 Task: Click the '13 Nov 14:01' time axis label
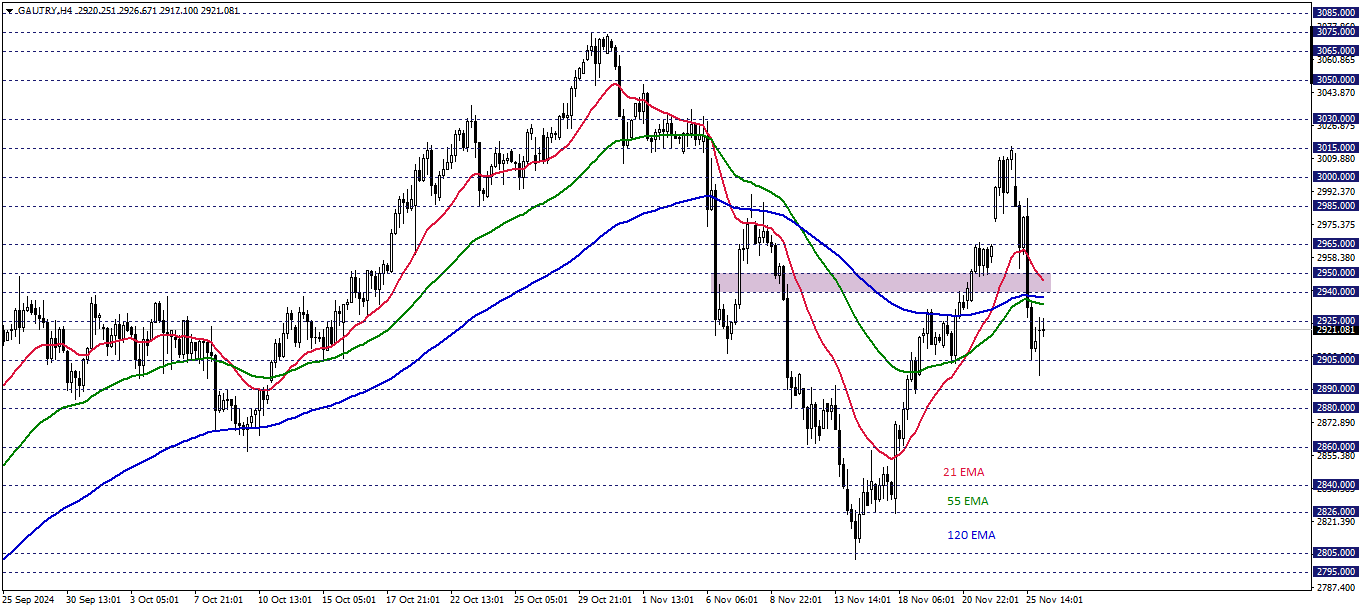coord(860,600)
